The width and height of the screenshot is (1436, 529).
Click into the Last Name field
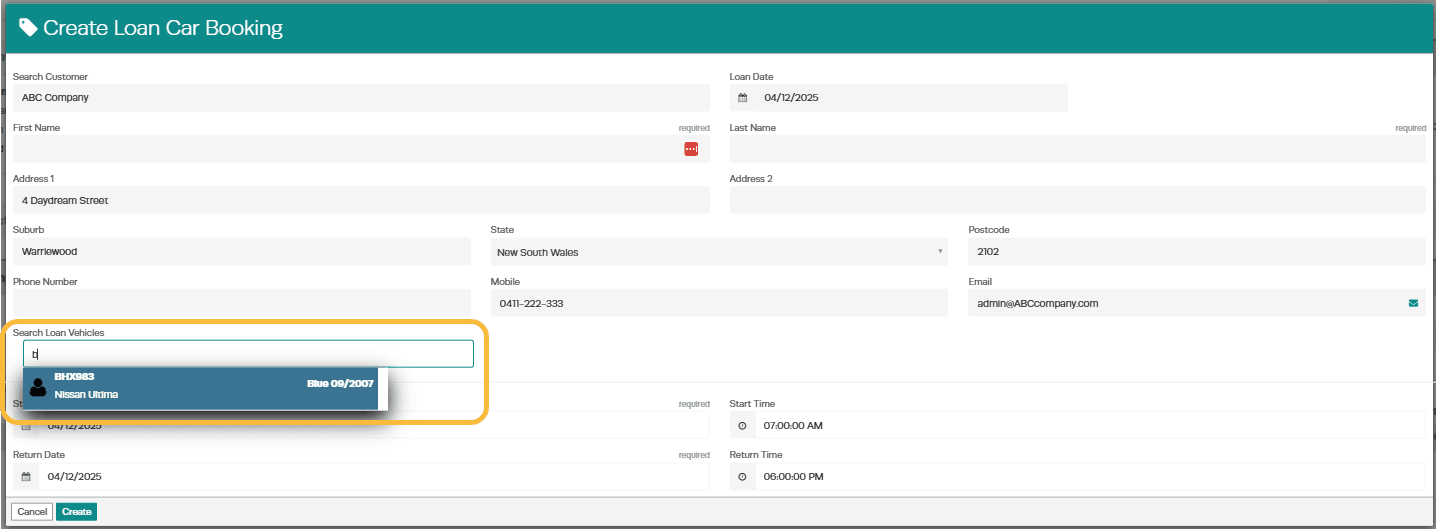click(1078, 149)
